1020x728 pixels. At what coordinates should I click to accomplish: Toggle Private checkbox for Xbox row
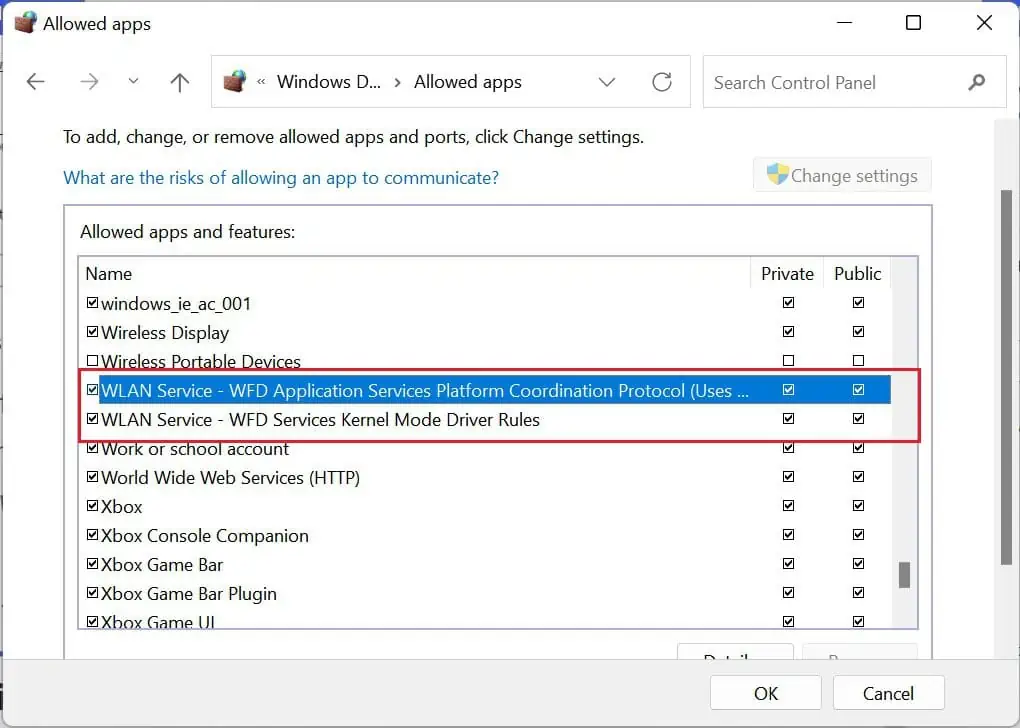tap(788, 506)
